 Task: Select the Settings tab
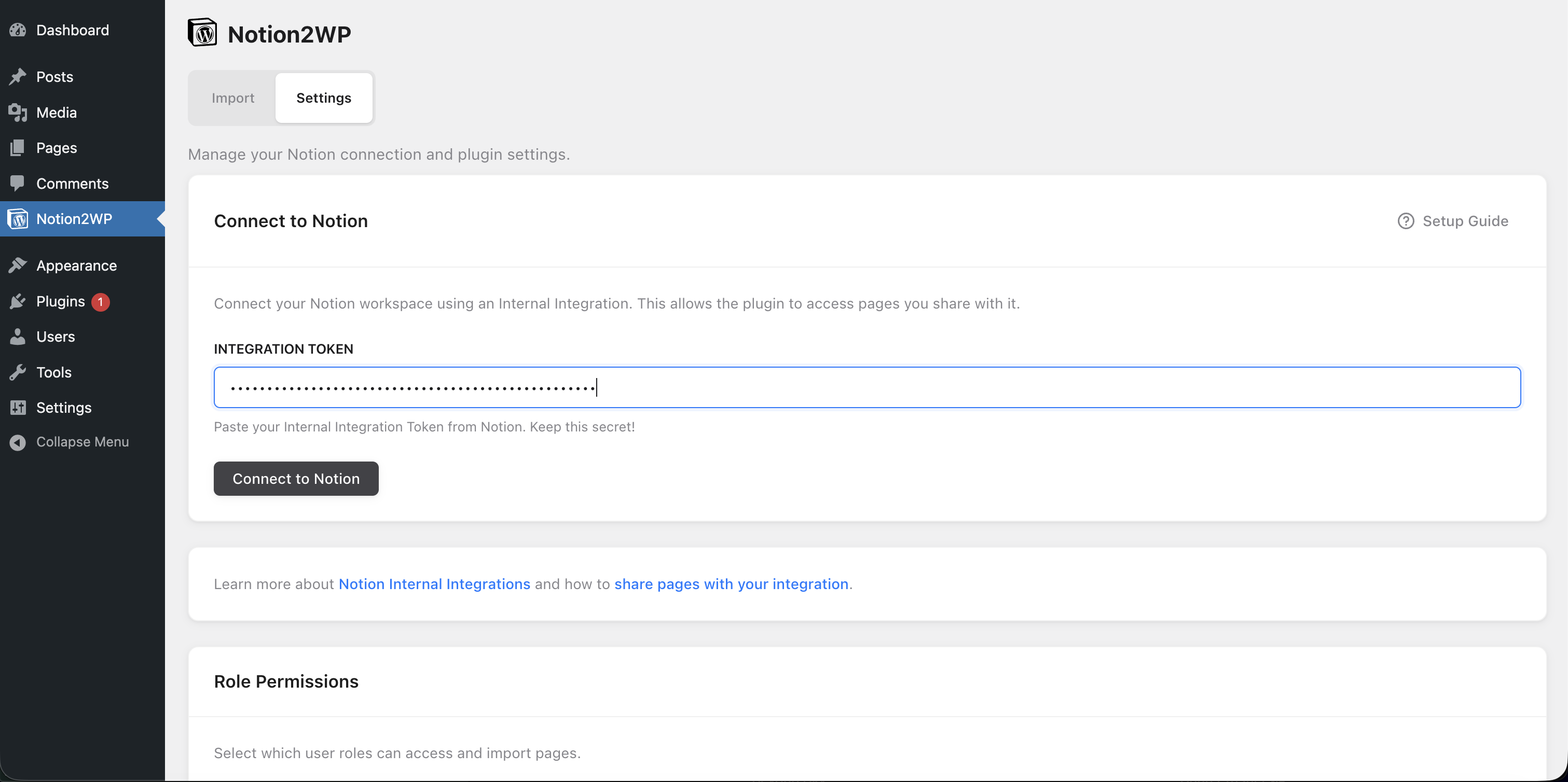coord(323,98)
